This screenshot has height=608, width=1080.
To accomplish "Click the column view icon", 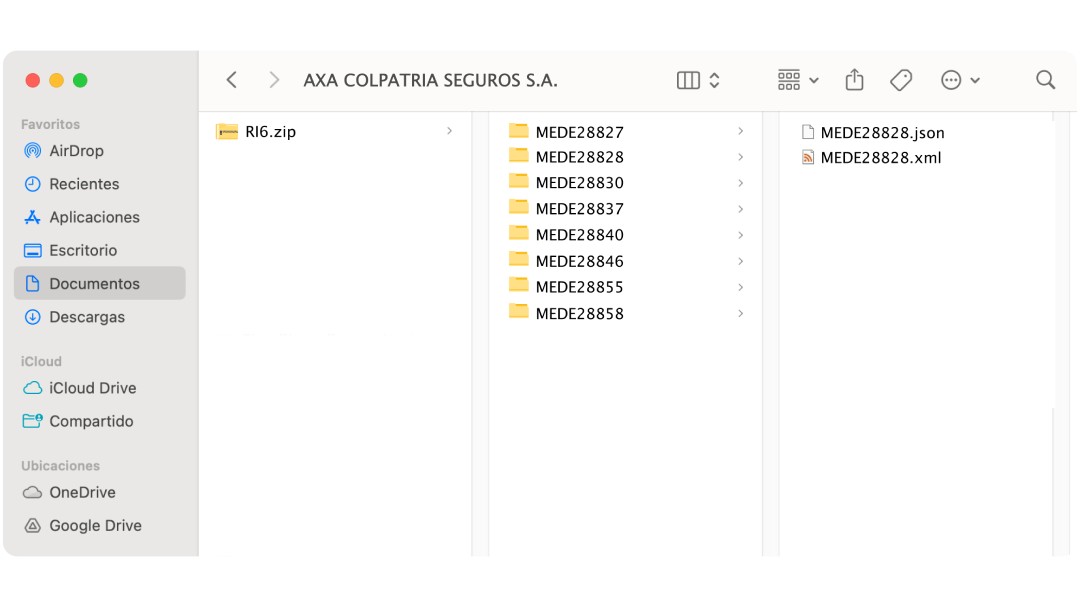I will pyautogui.click(x=688, y=80).
